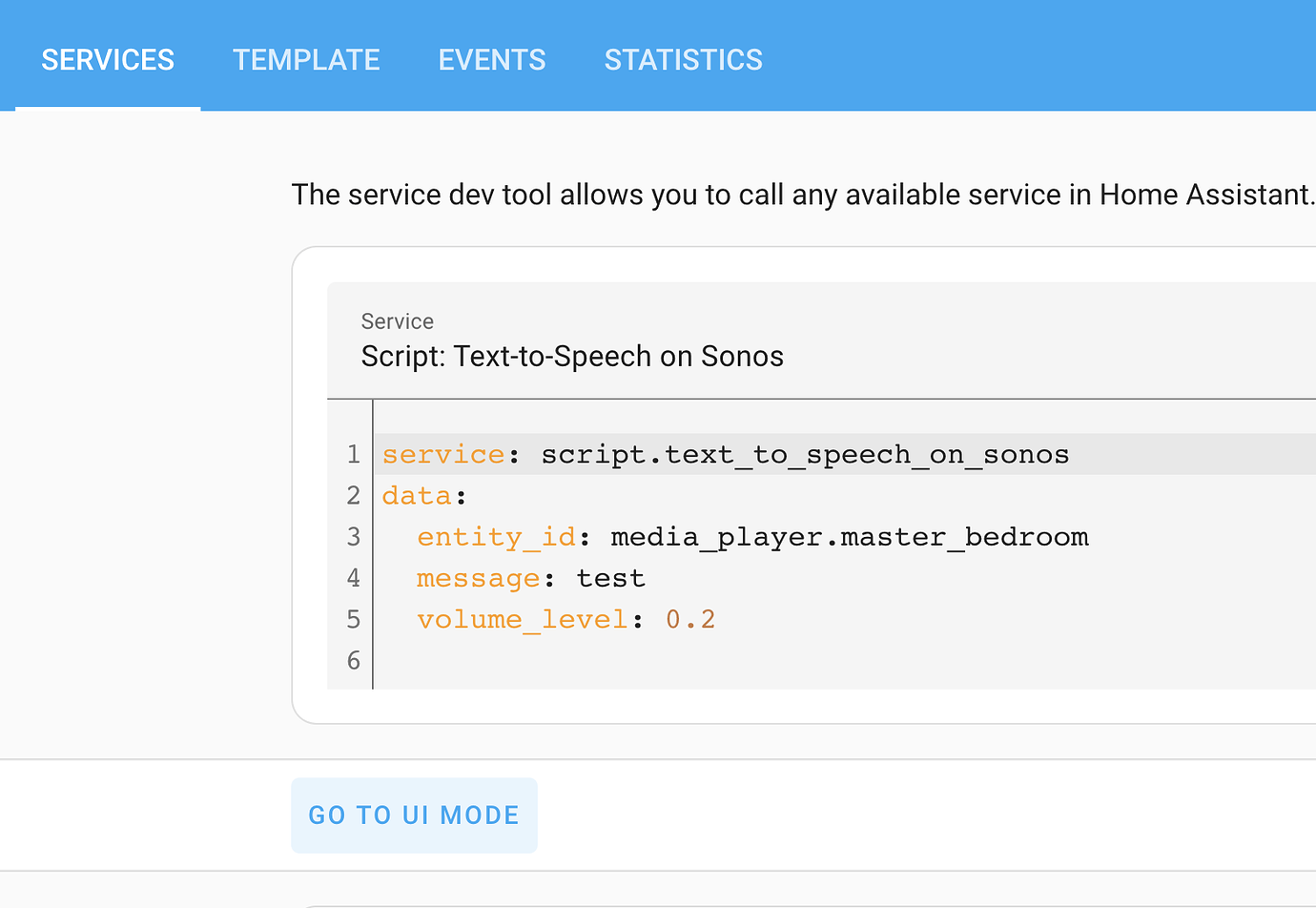
Task: Select the 0.2 volume value
Action: [689, 618]
